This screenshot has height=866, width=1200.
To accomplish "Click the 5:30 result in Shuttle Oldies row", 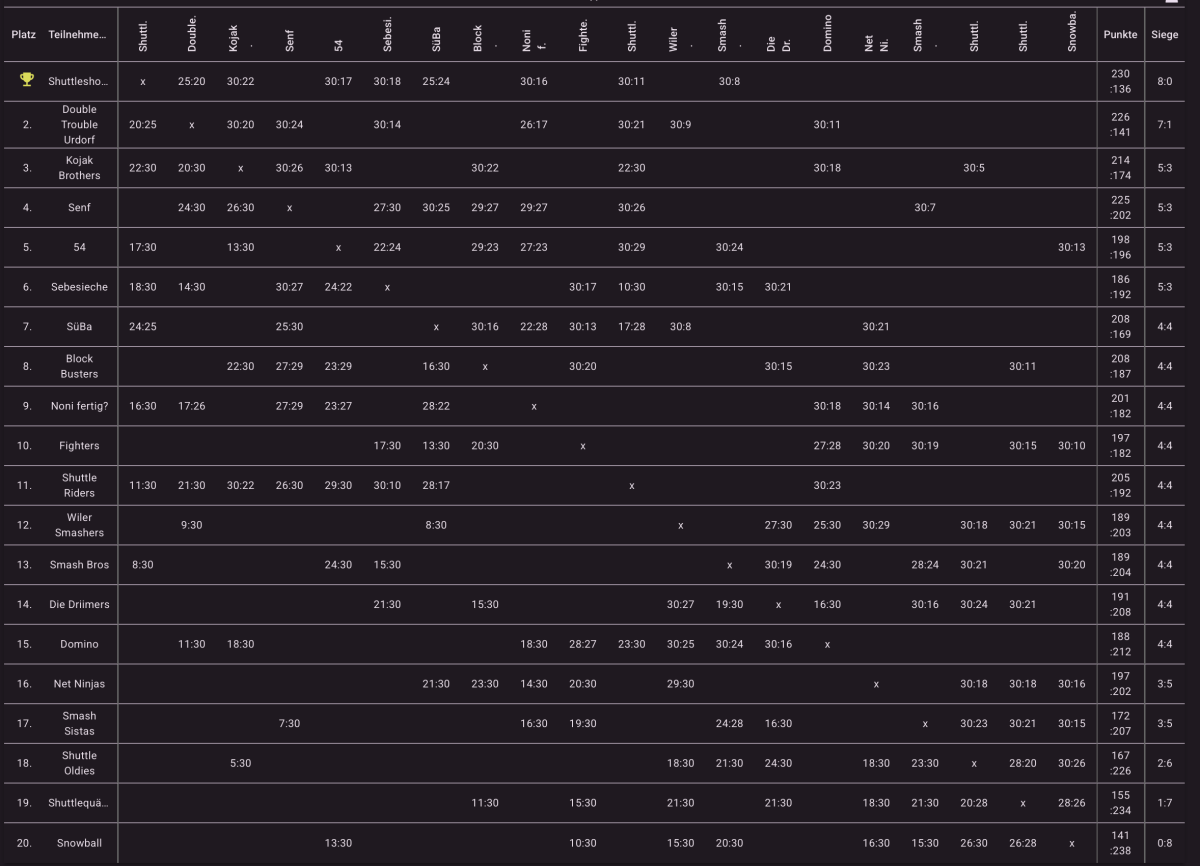I will 240,764.
